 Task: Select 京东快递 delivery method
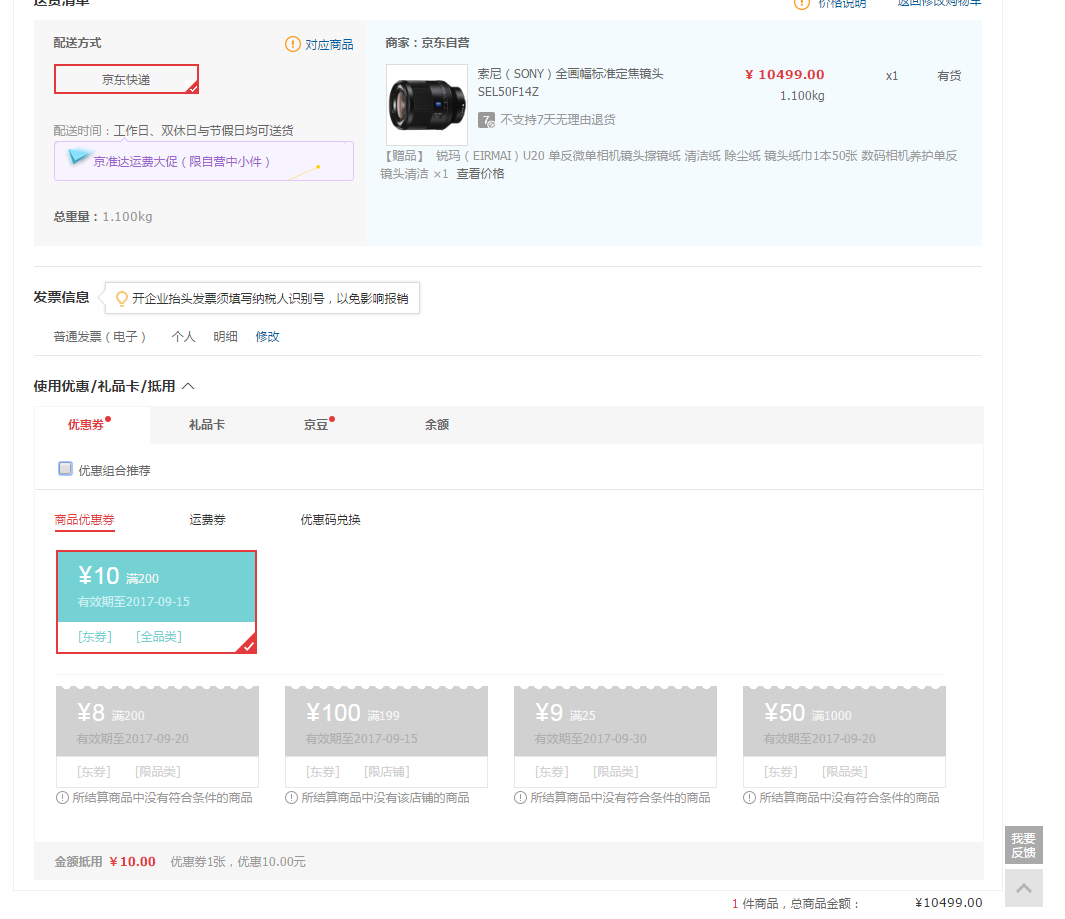click(x=126, y=79)
